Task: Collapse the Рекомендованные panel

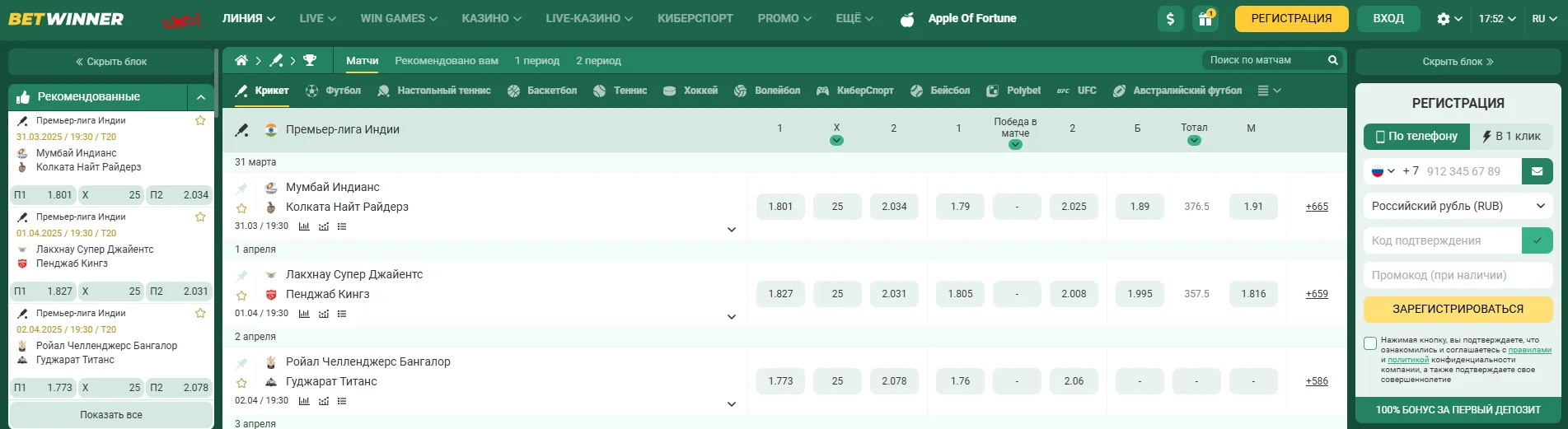Action: pos(201,97)
